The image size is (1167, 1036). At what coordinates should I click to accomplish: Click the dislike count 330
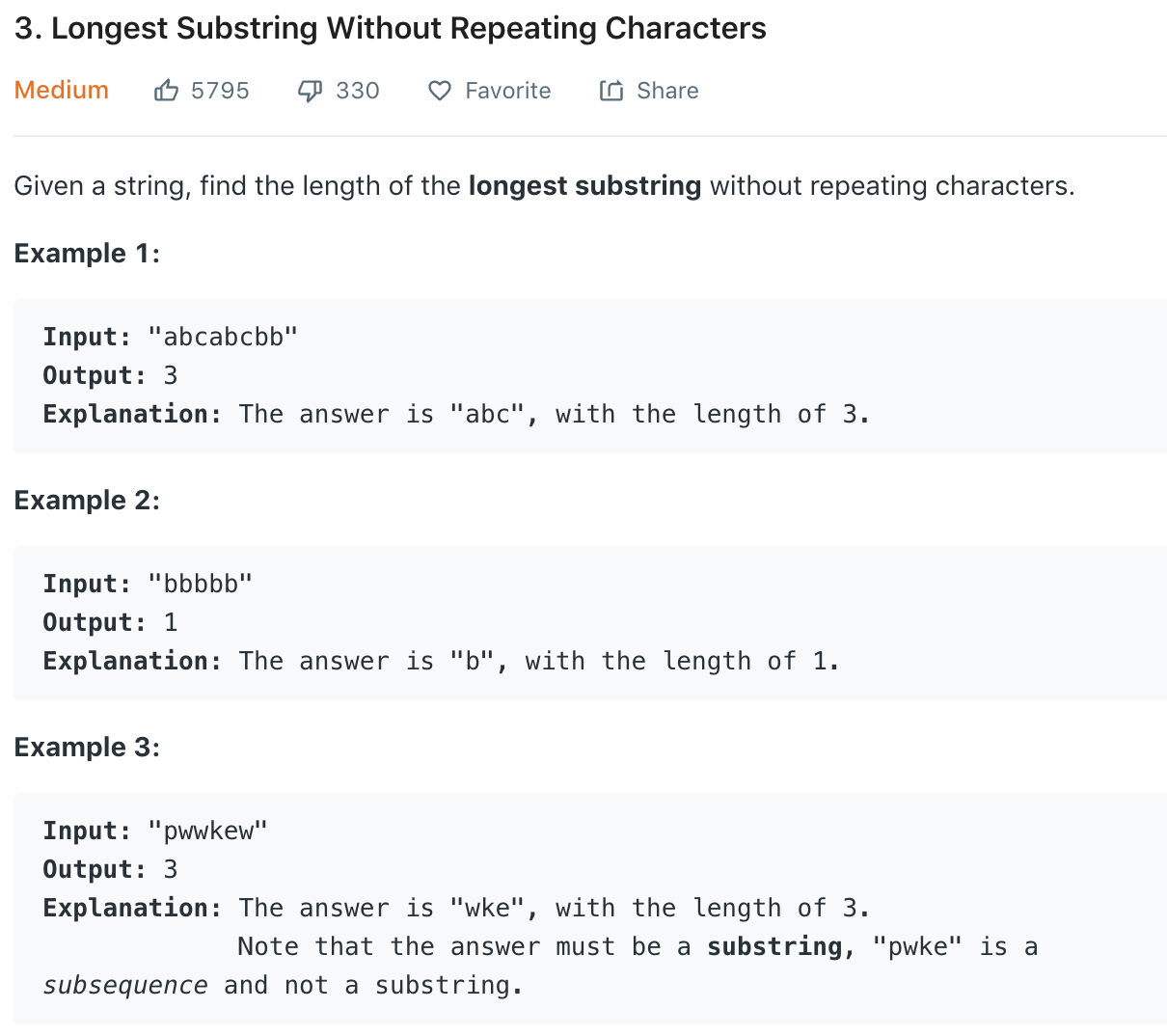click(358, 91)
